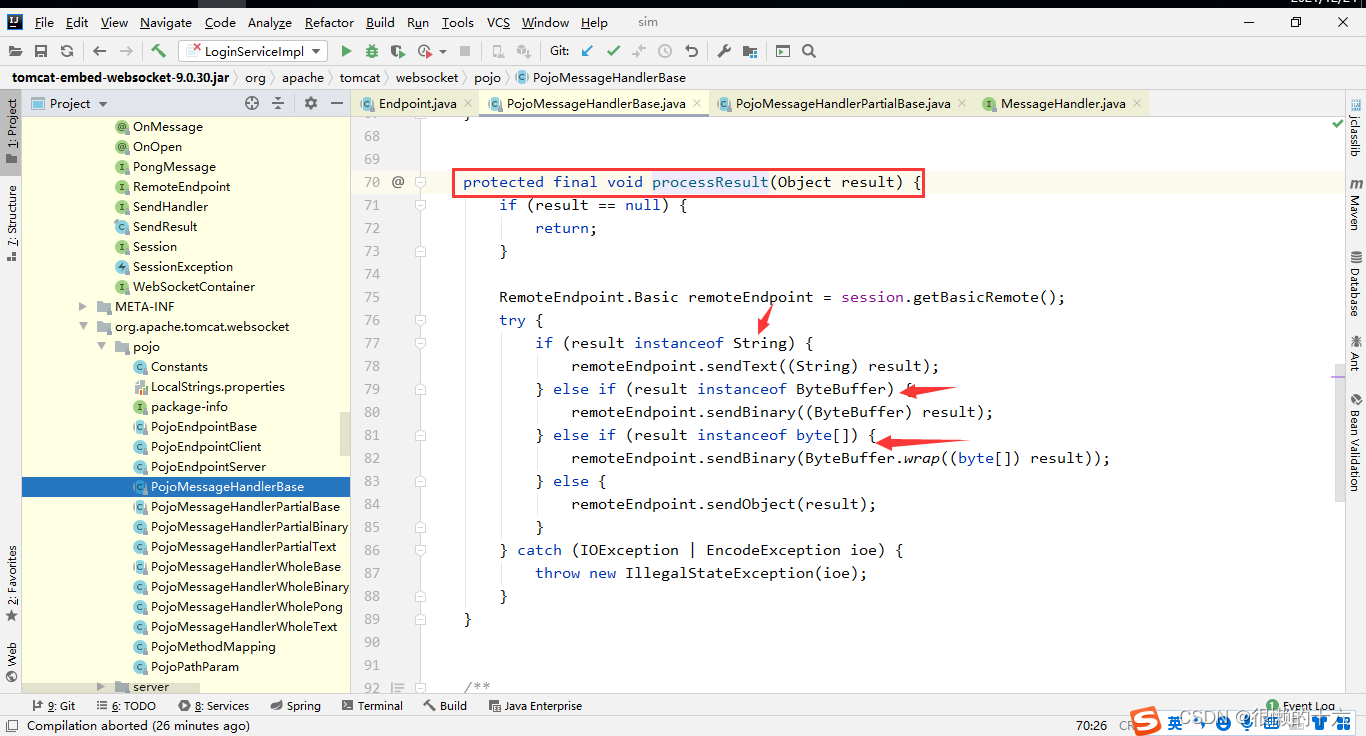Expand the META-INF folder
The width and height of the screenshot is (1366, 736).
tap(83, 307)
